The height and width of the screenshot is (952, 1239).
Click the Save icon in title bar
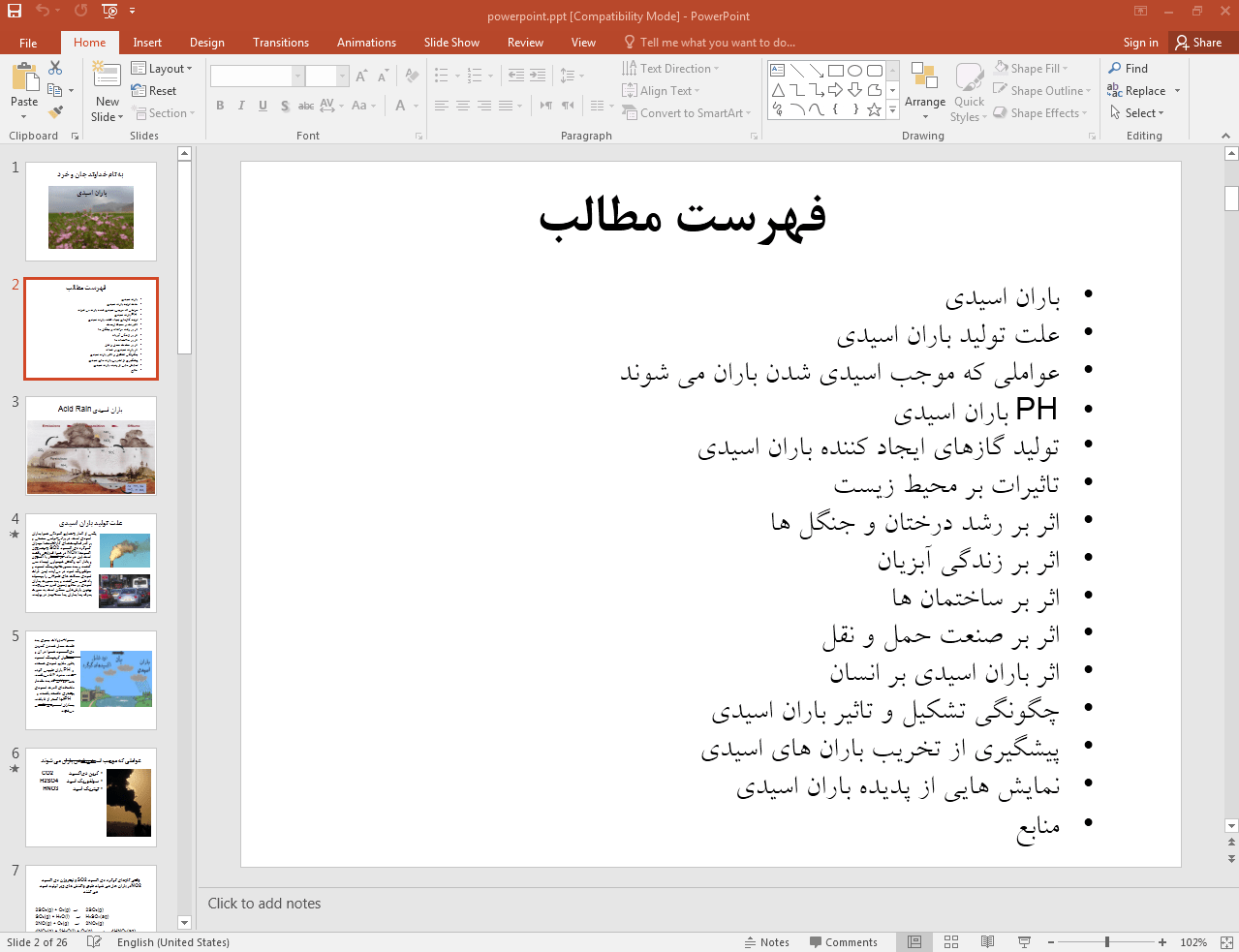click(x=15, y=11)
